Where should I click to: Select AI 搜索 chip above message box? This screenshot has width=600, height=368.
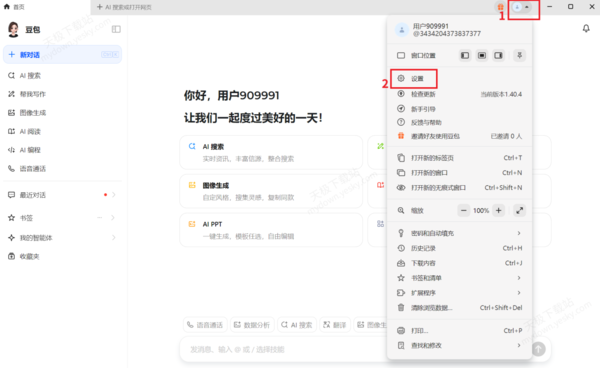point(297,325)
